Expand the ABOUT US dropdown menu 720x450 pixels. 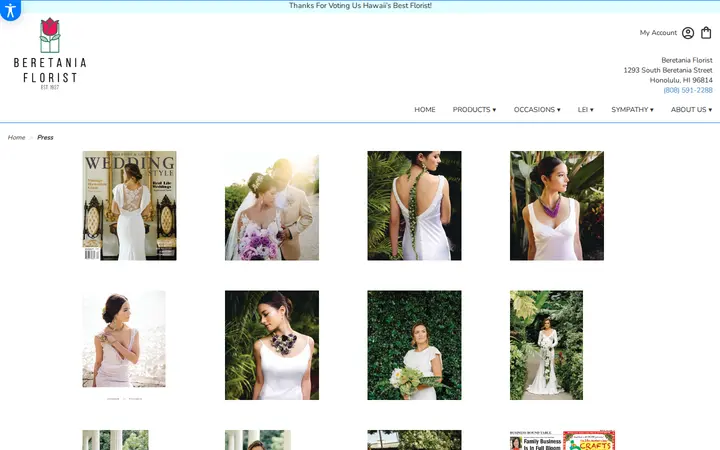(691, 109)
